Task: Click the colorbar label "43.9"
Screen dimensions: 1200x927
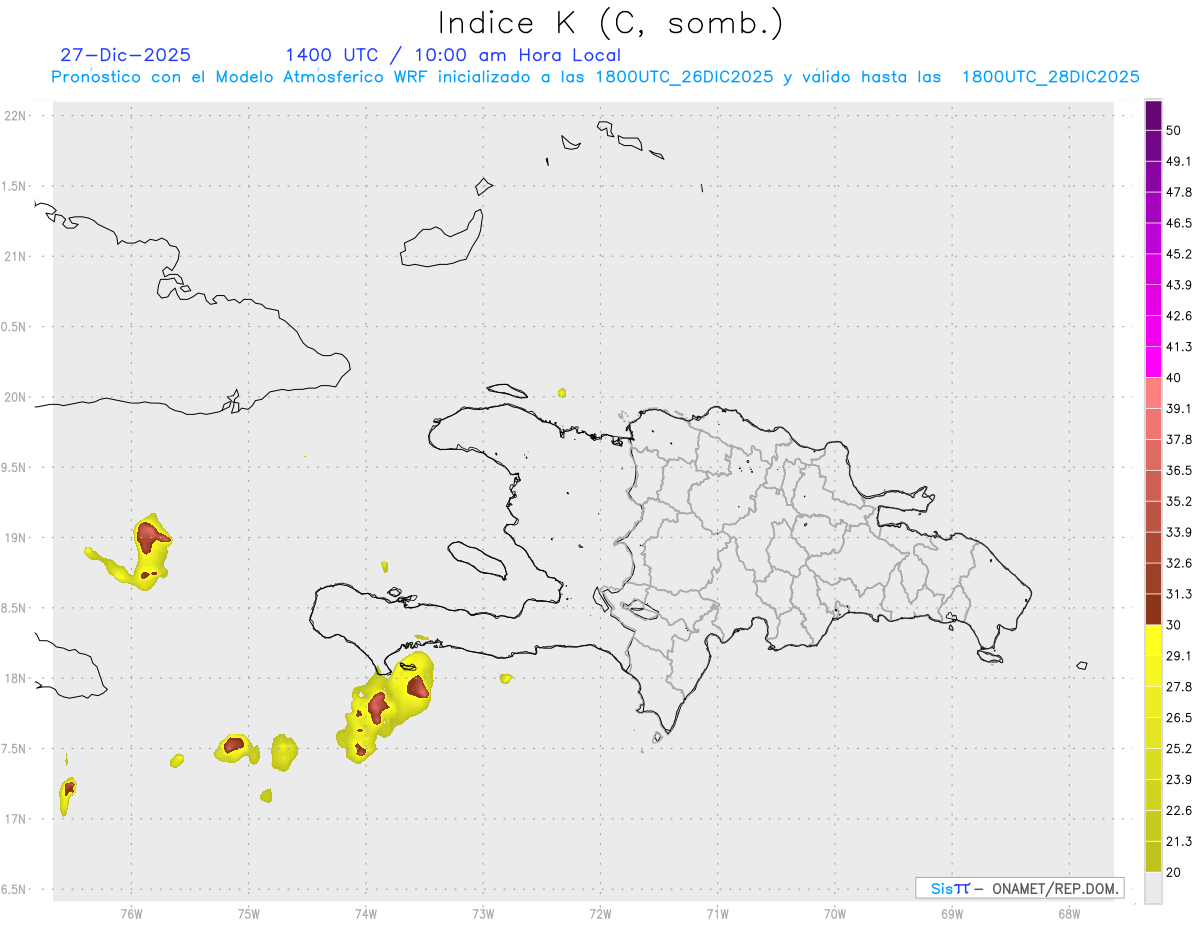Action: click(x=1179, y=285)
